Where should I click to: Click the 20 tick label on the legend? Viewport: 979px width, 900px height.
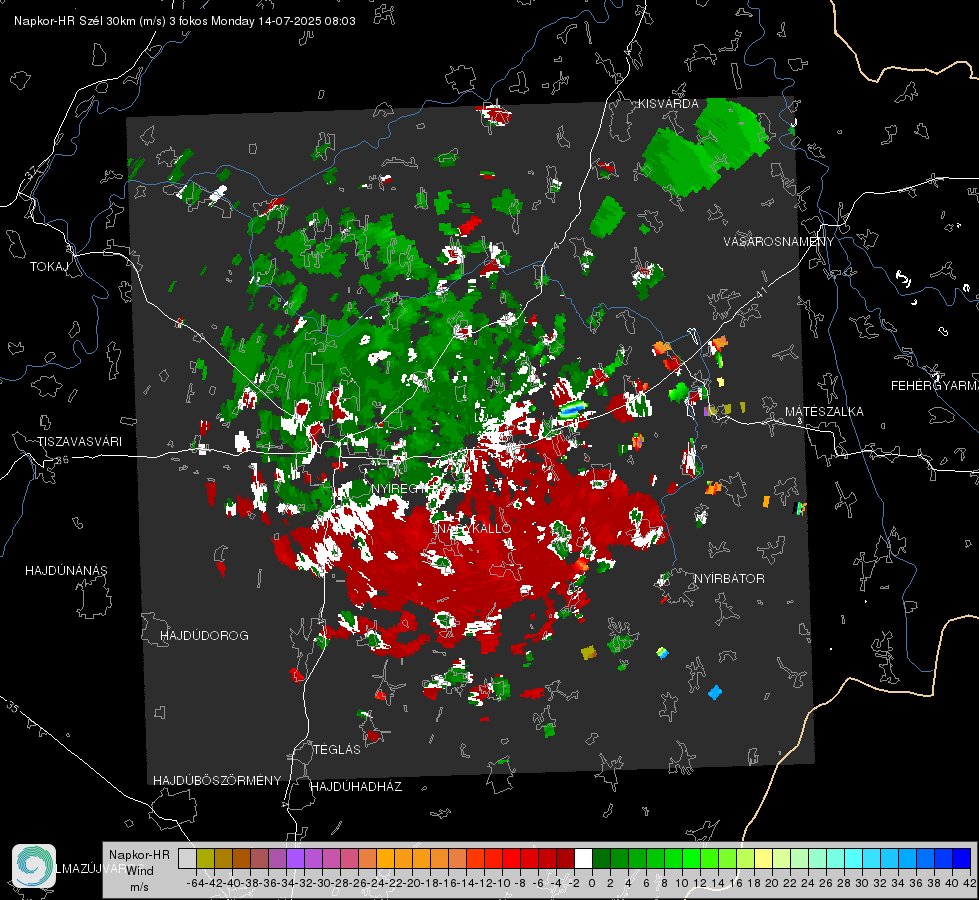click(x=772, y=883)
